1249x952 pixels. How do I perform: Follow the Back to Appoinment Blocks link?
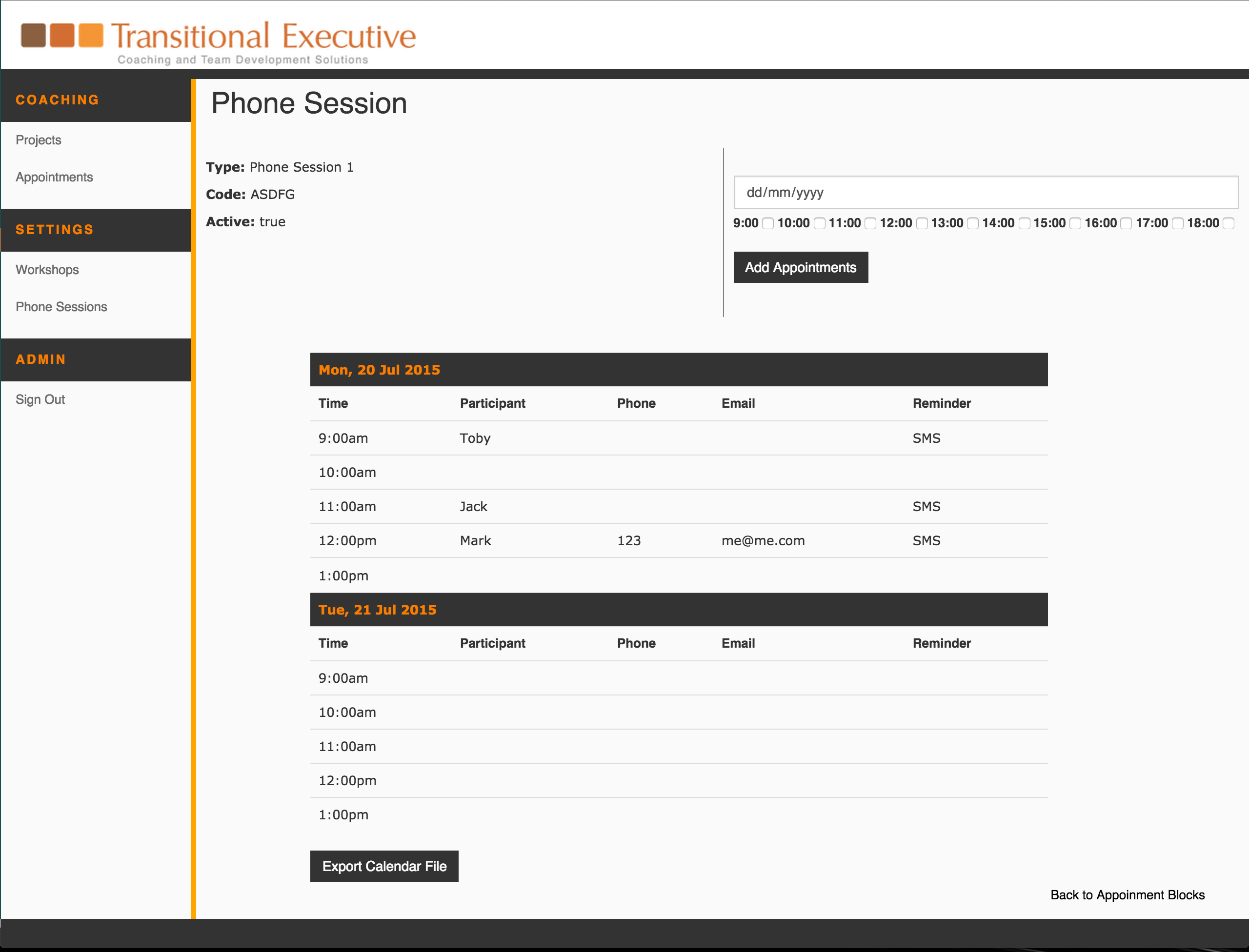1127,895
